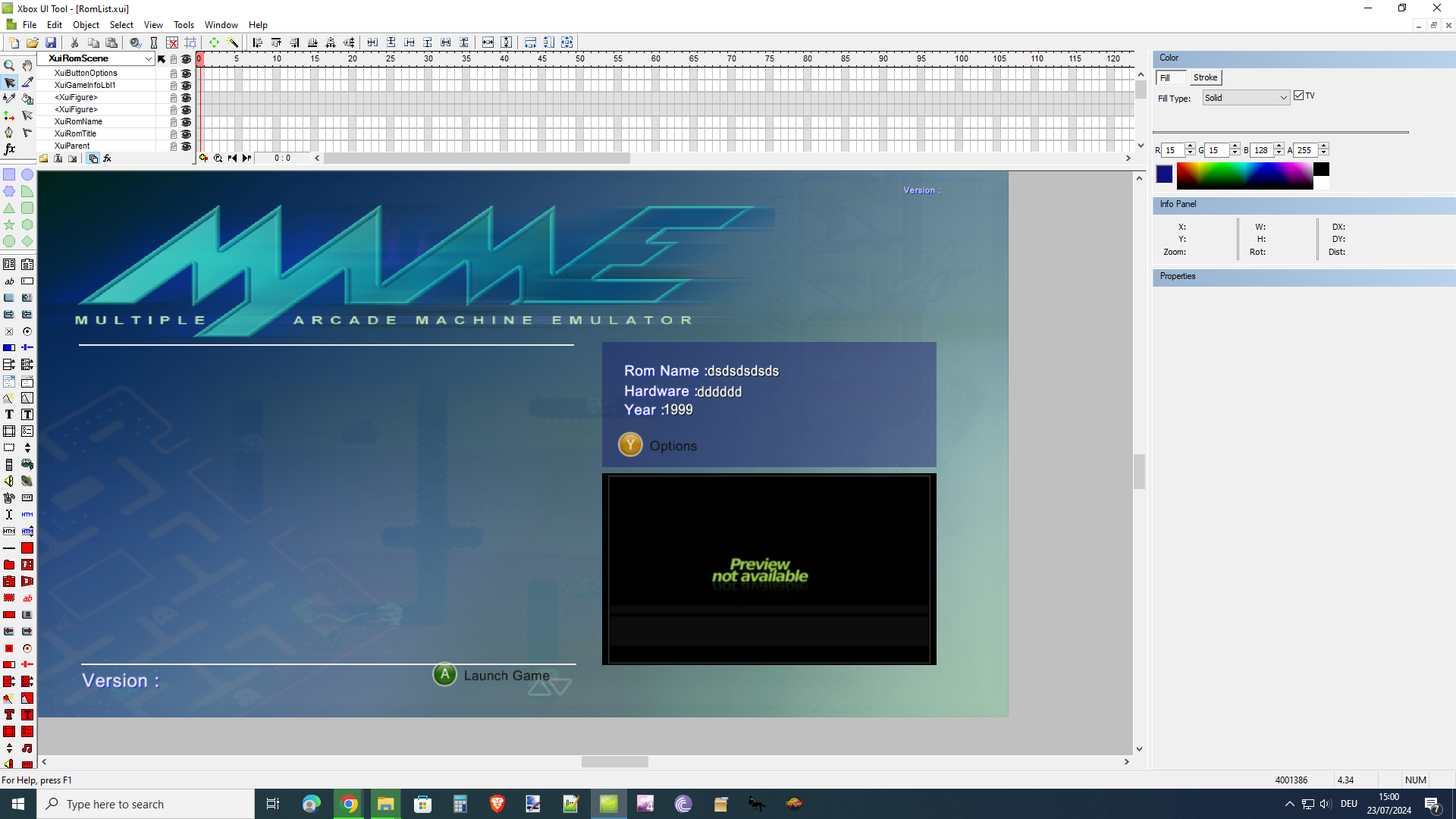1456x819 pixels.
Task: Select the Ellipse shape tool
Action: (27, 175)
